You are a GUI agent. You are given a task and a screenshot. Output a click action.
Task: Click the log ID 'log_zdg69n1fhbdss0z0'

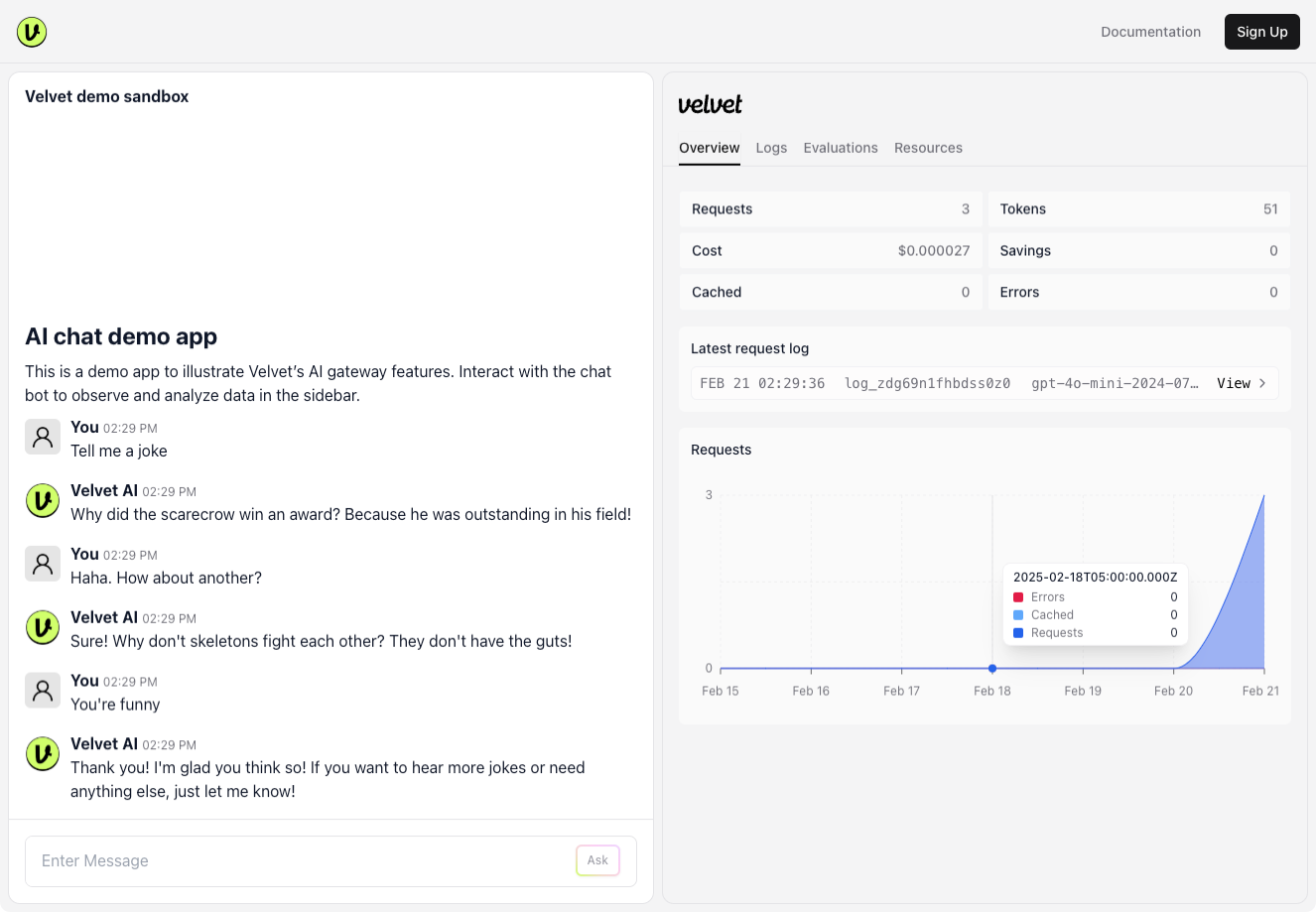(x=927, y=383)
